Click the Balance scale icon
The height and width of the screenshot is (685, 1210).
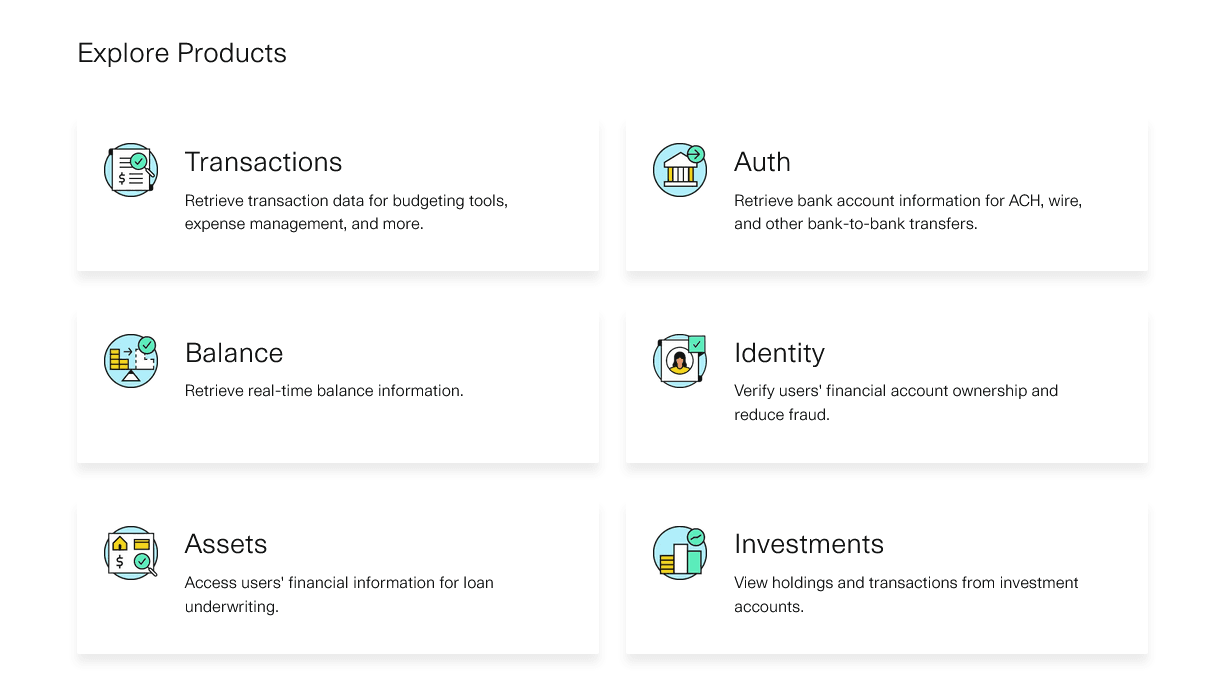tap(131, 361)
